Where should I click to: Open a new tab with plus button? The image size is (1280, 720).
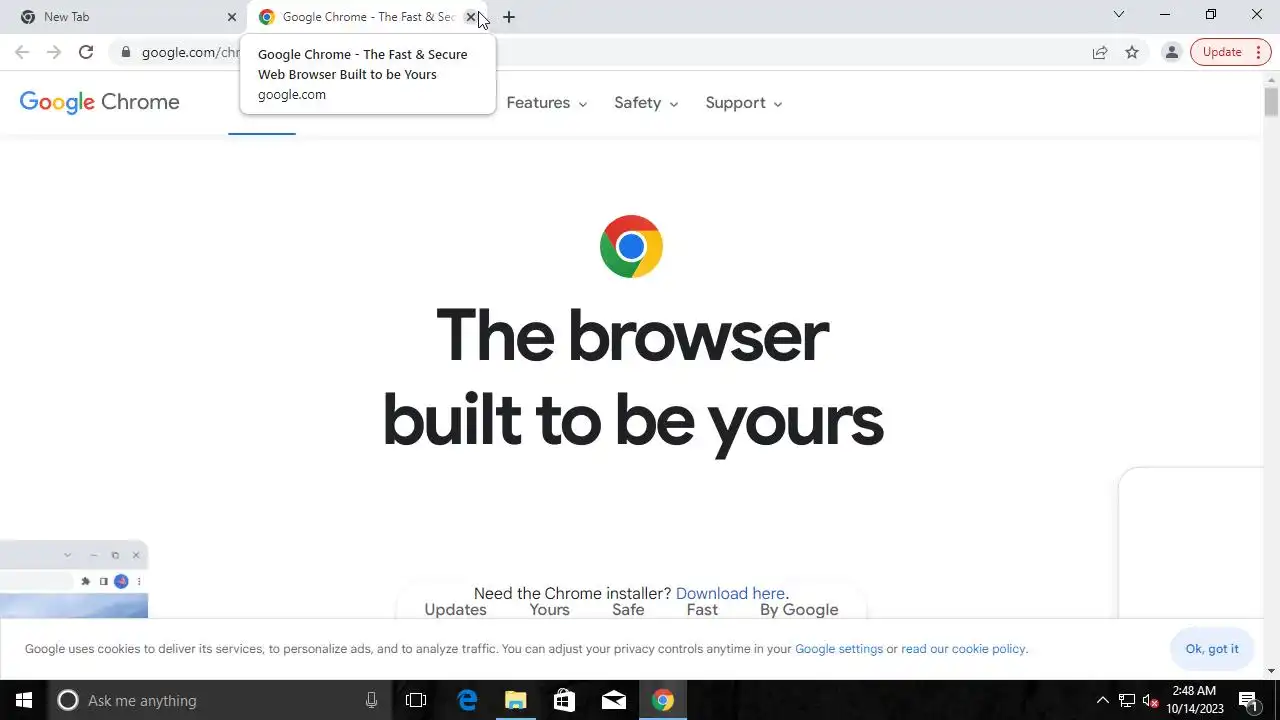point(509,17)
